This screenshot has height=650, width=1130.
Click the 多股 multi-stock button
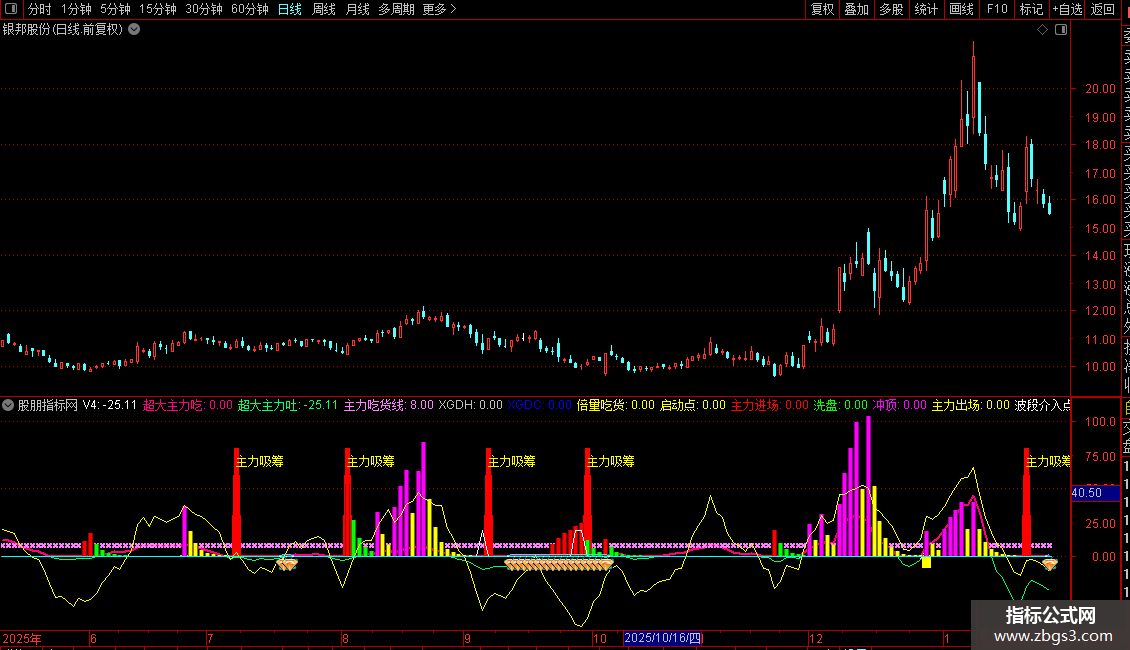891,9
